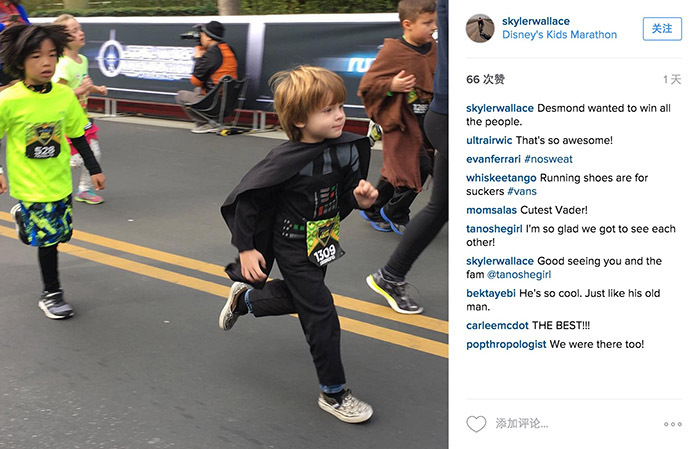
Task: Click skylerwallace profile avatar picture
Action: [480, 28]
